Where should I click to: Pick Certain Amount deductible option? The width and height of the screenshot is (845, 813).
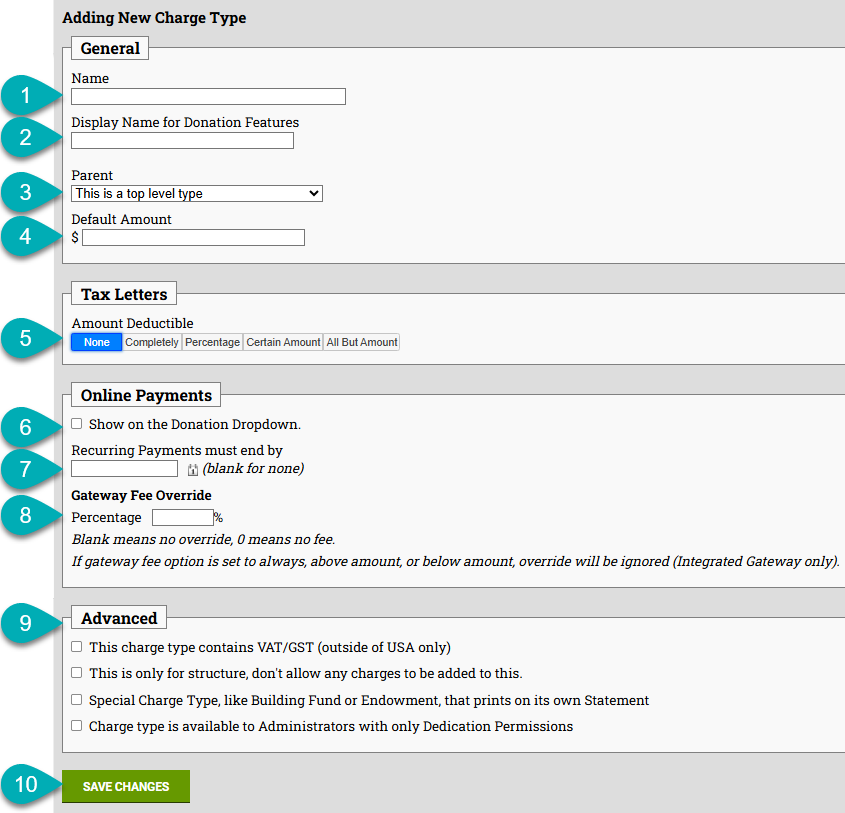click(283, 342)
